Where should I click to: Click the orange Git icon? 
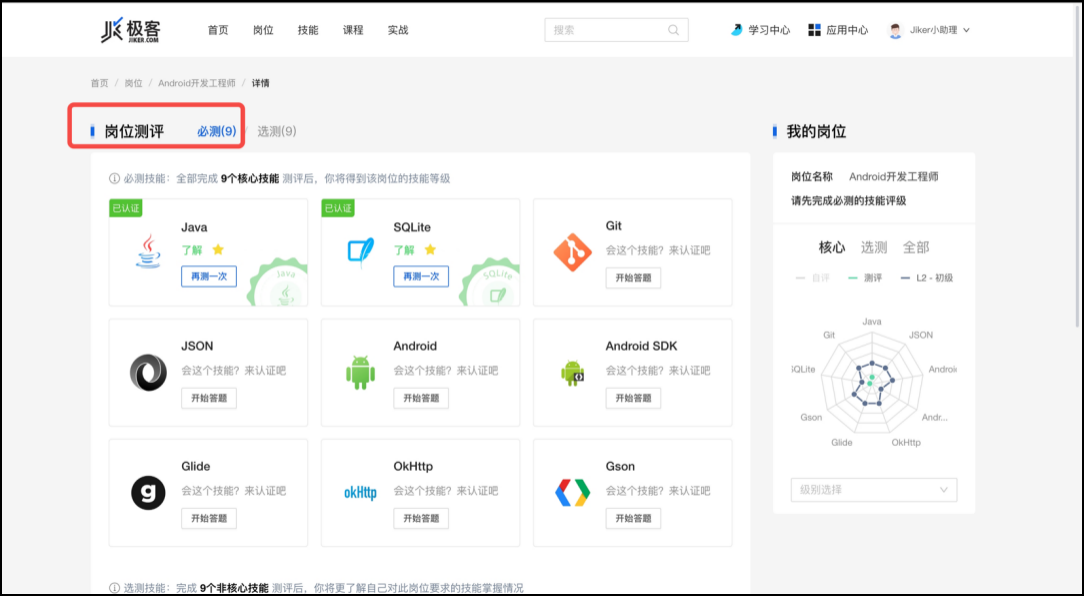point(572,252)
